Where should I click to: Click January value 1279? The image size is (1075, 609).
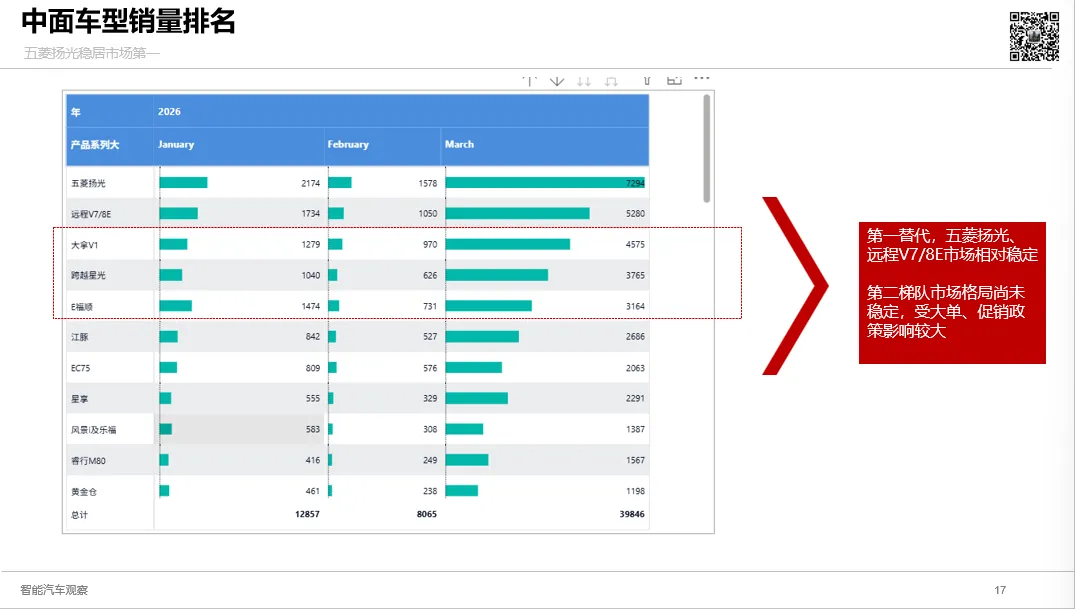click(311, 245)
